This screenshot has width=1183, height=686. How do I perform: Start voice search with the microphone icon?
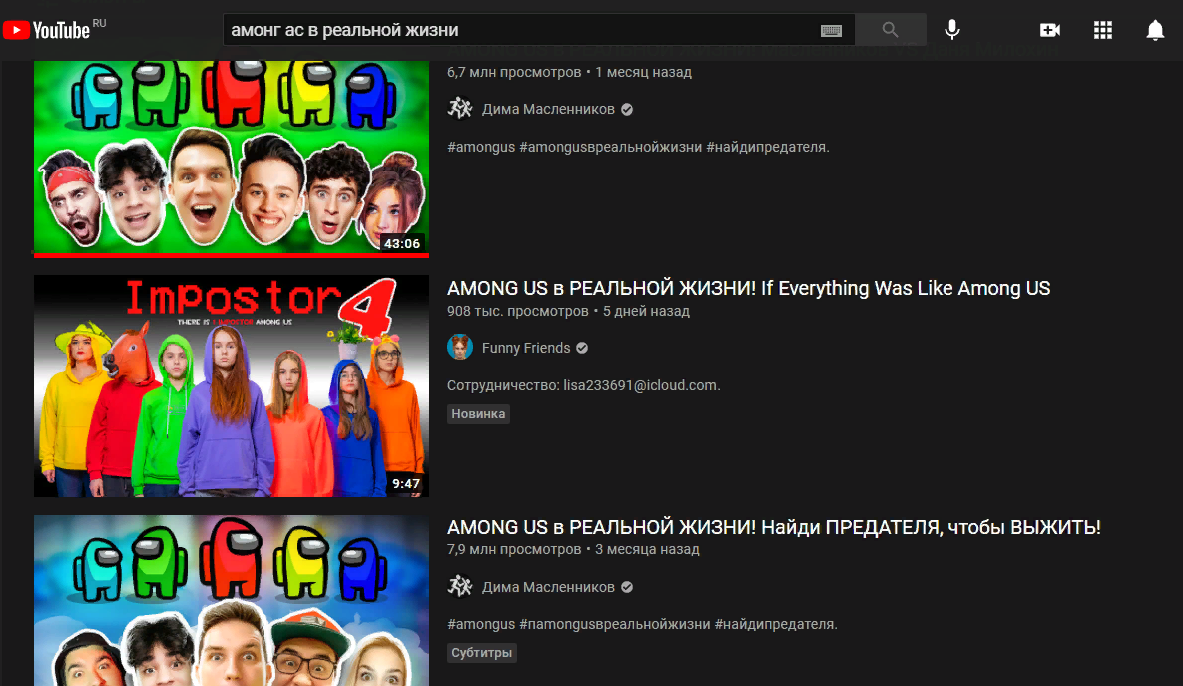952,30
